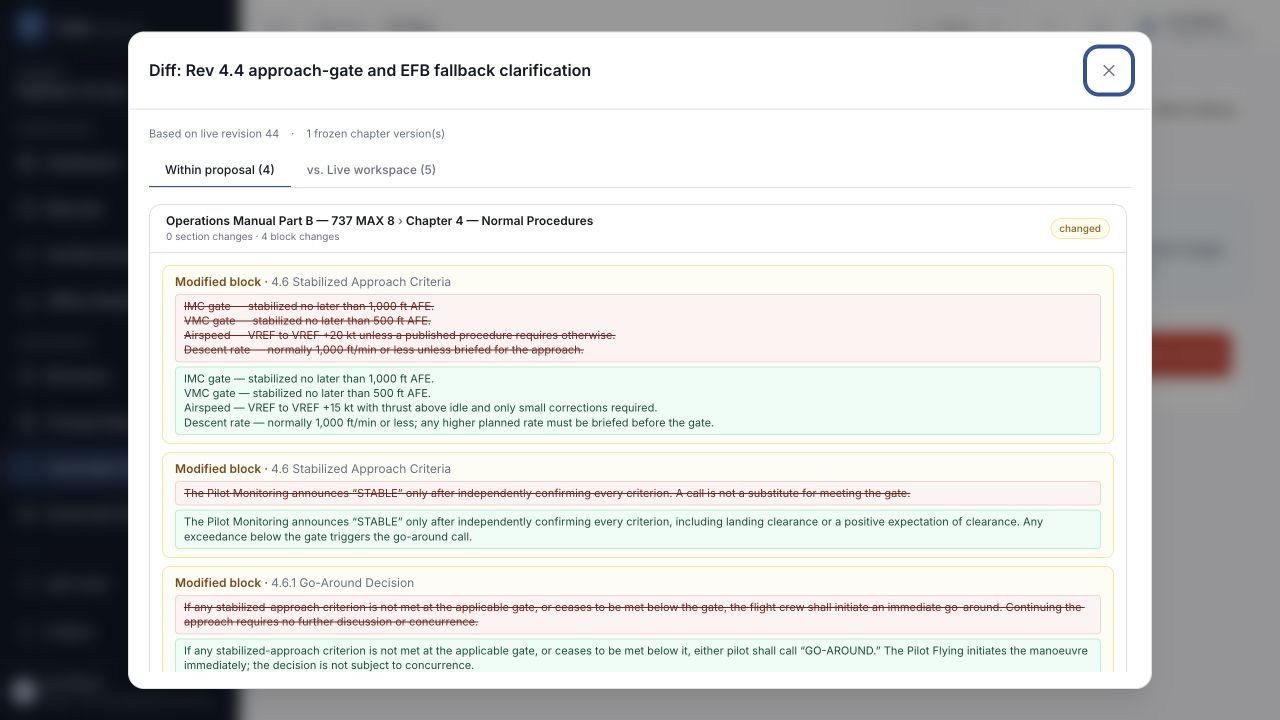Close the diff dialog with the X button
The image size is (1280, 720).
[x=1109, y=71]
